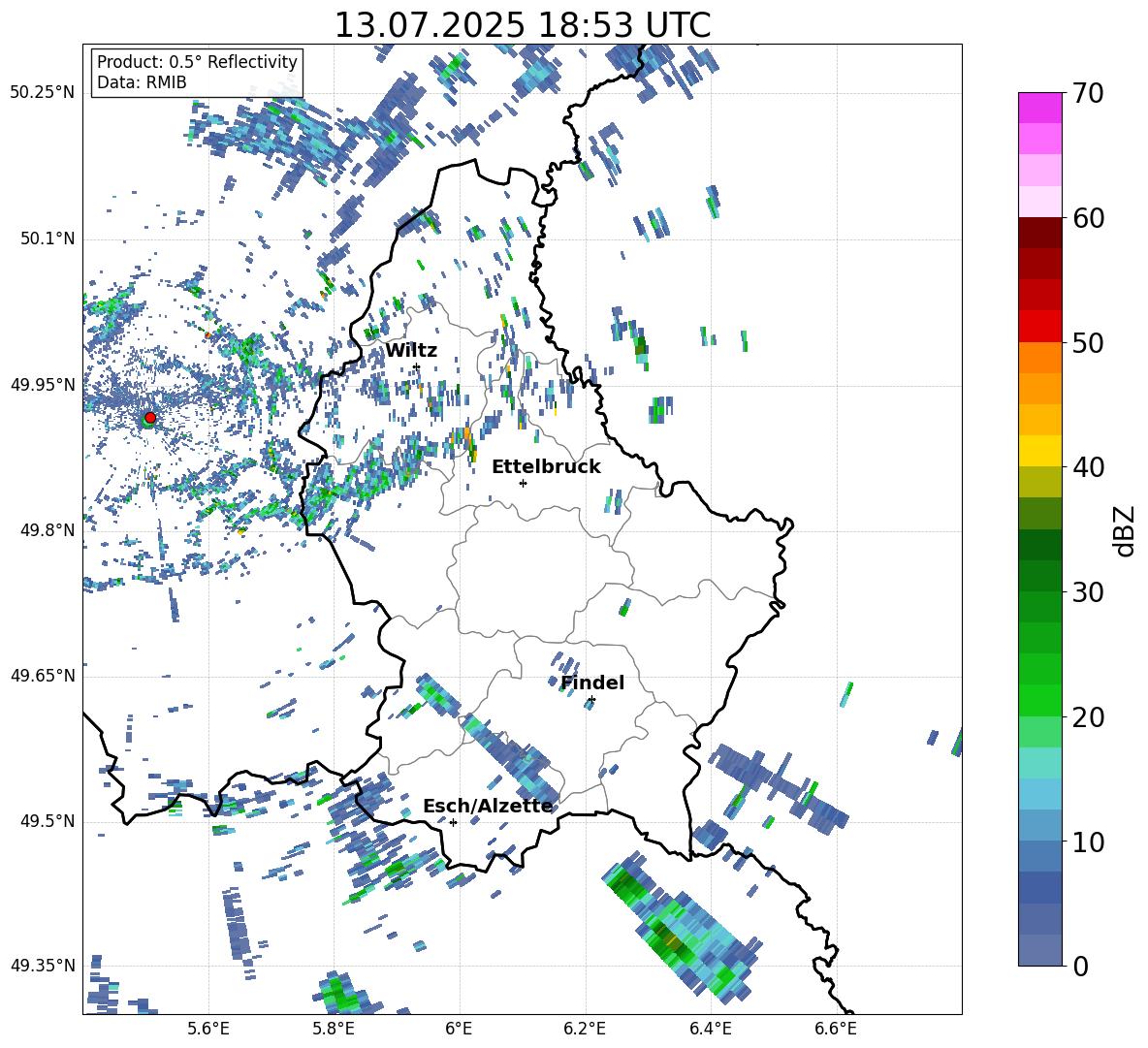Click the 6.2°E longitude label
The image size is (1148, 1048).
585,1029
